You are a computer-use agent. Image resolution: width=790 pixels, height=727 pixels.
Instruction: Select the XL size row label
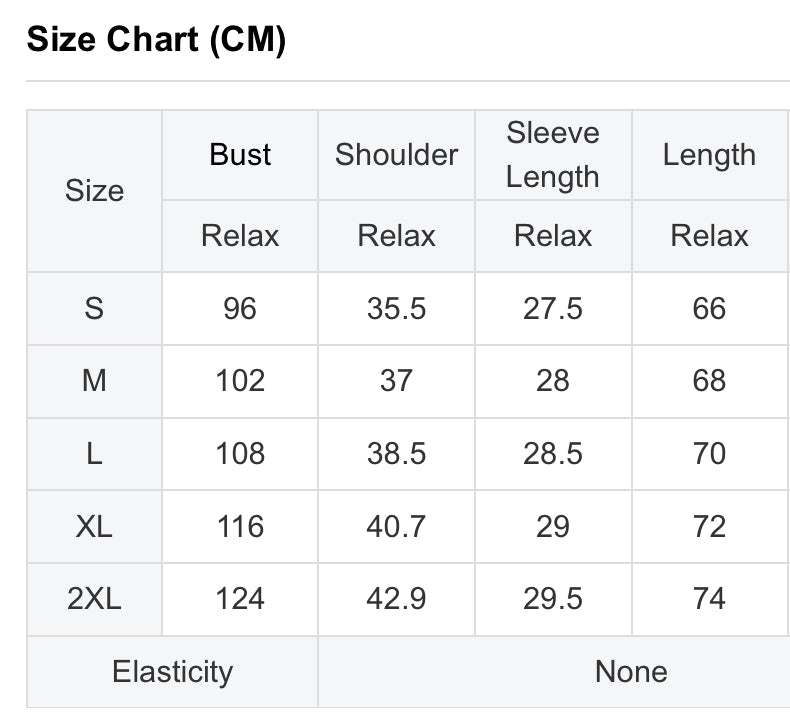(94, 526)
